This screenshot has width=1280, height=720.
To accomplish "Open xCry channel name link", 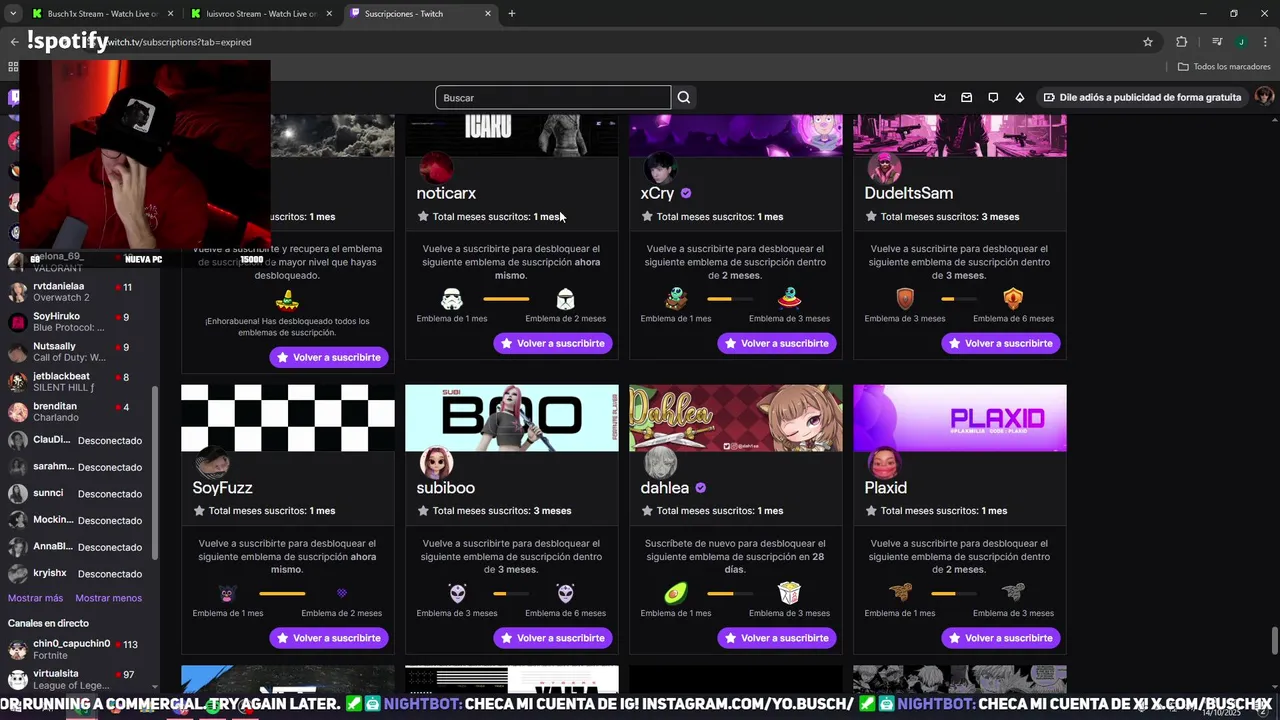I will pos(657,193).
